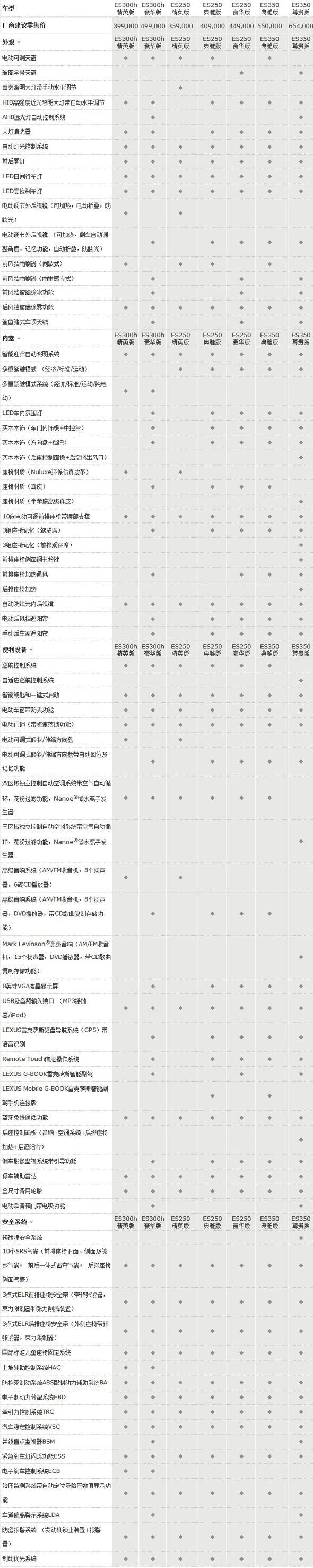Click the 蓝牙免提通话功能 row label
The image size is (313, 1568).
click(25, 1118)
